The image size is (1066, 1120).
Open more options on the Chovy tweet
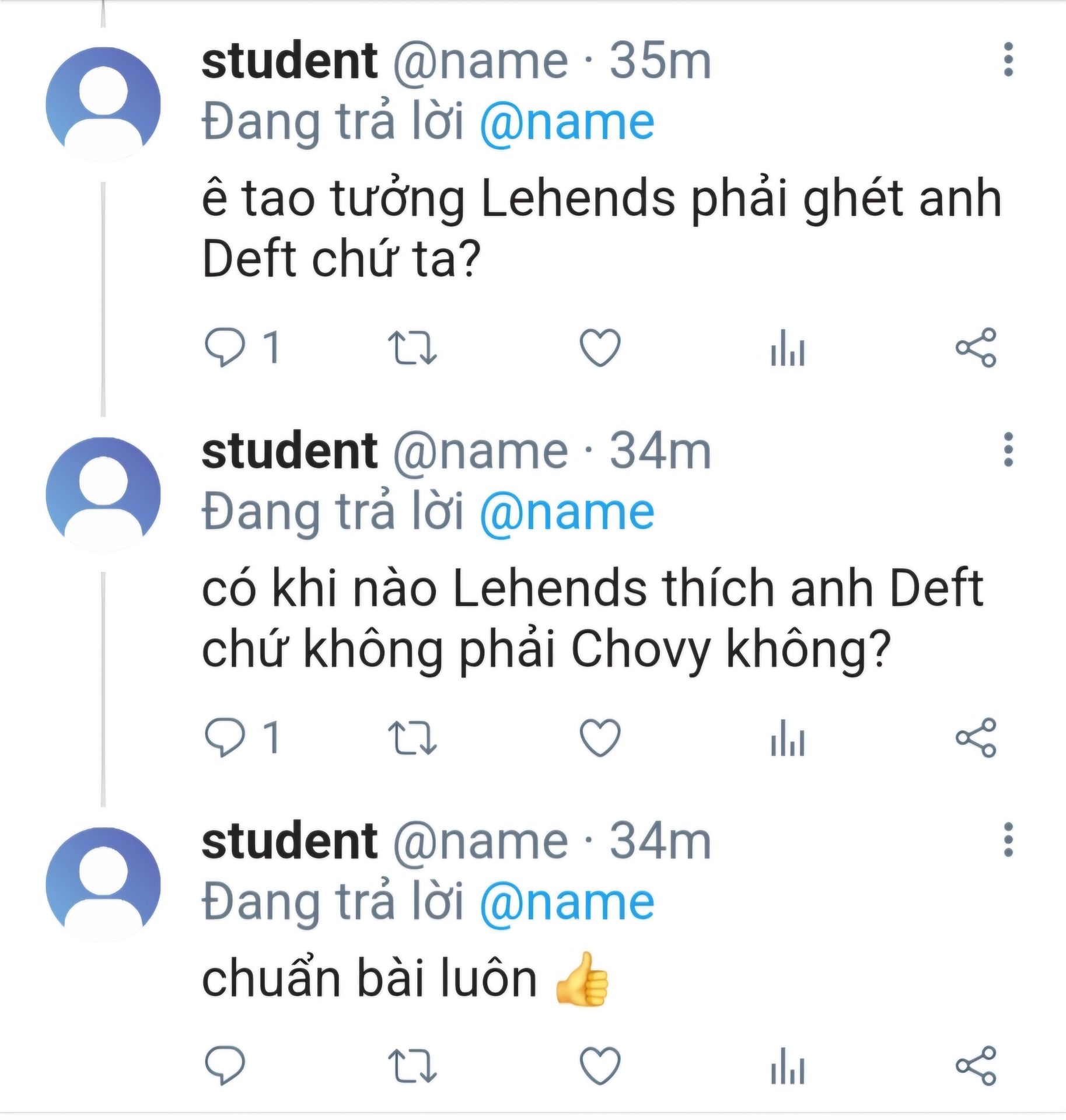(1008, 450)
